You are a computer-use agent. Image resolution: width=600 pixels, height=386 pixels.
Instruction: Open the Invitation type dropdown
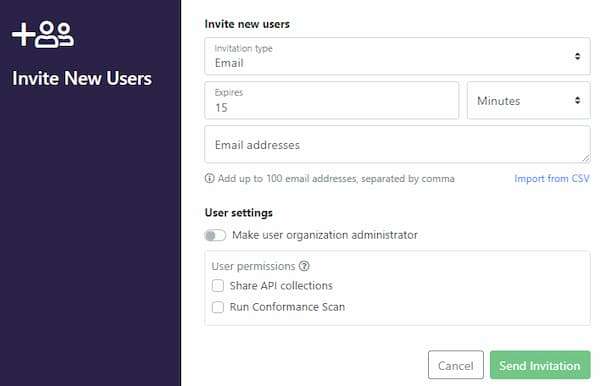click(x=397, y=56)
